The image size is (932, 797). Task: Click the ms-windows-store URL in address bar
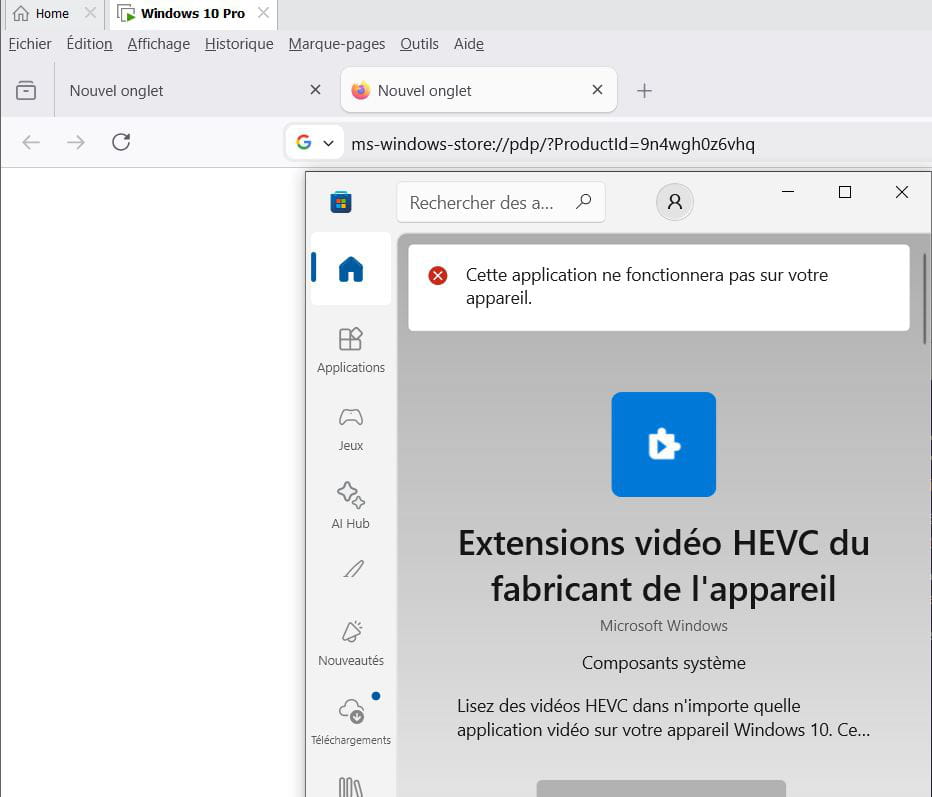[x=553, y=144]
